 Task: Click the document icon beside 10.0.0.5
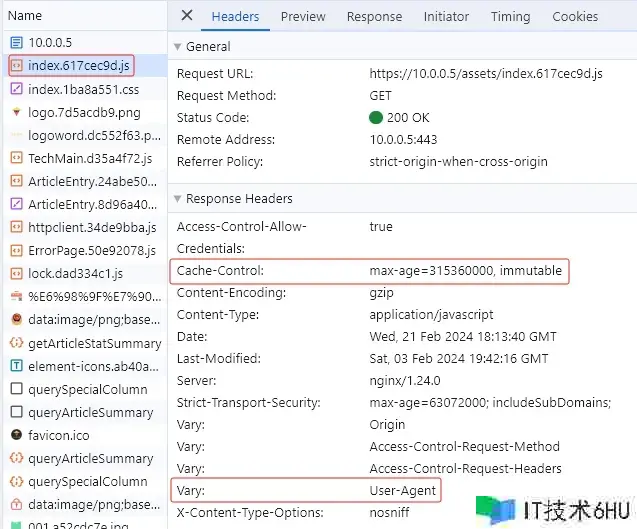click(x=16, y=43)
